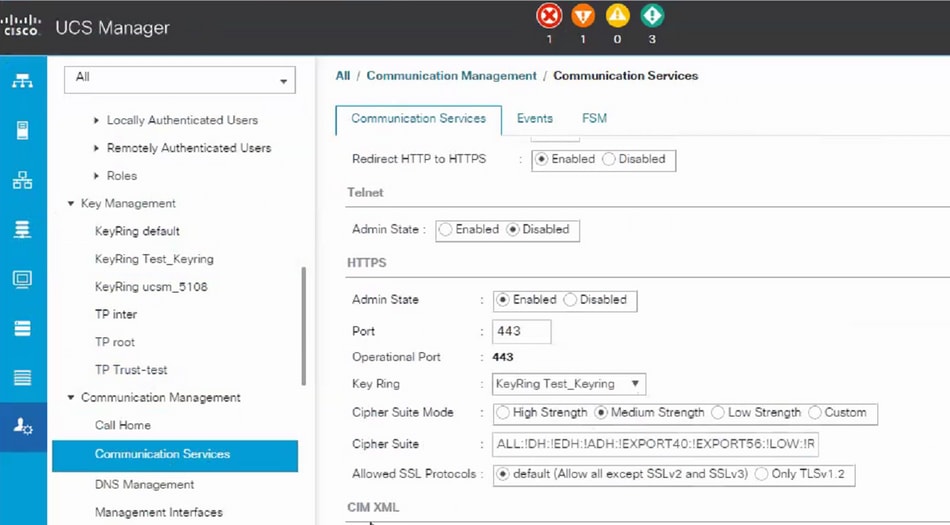Viewport: 950px width, 525px height.
Task: Select TP root tree item
Action: point(115,343)
